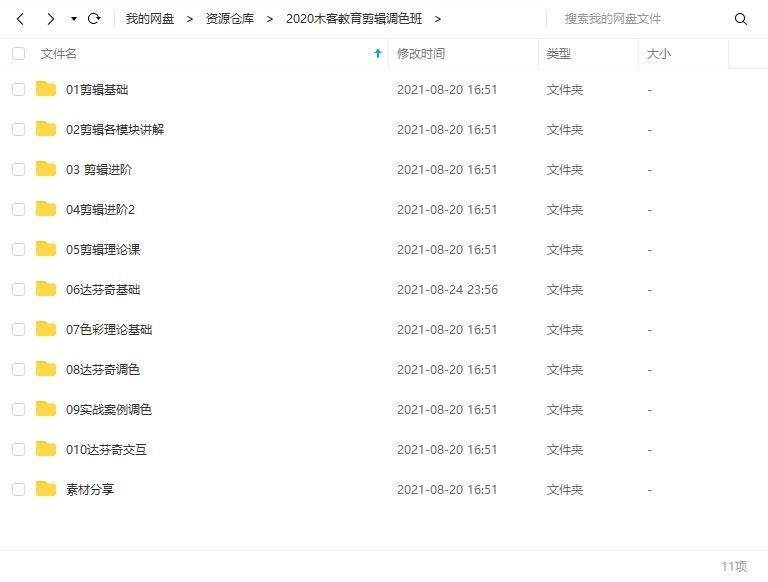Sort by 大小 column

pyautogui.click(x=658, y=53)
